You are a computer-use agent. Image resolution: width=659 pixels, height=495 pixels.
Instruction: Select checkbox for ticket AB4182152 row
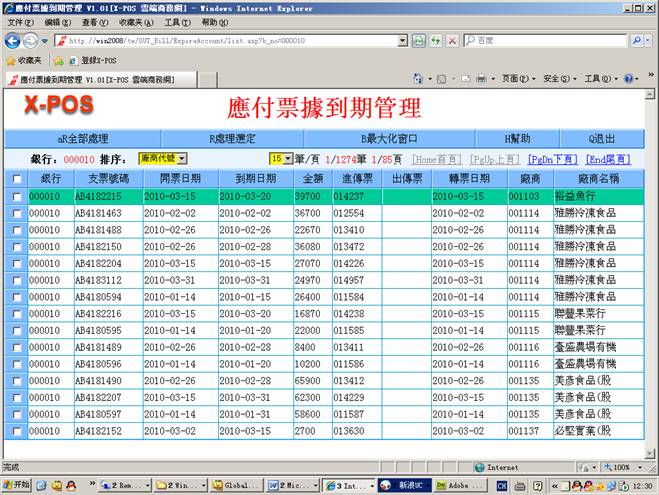pyautogui.click(x=15, y=431)
